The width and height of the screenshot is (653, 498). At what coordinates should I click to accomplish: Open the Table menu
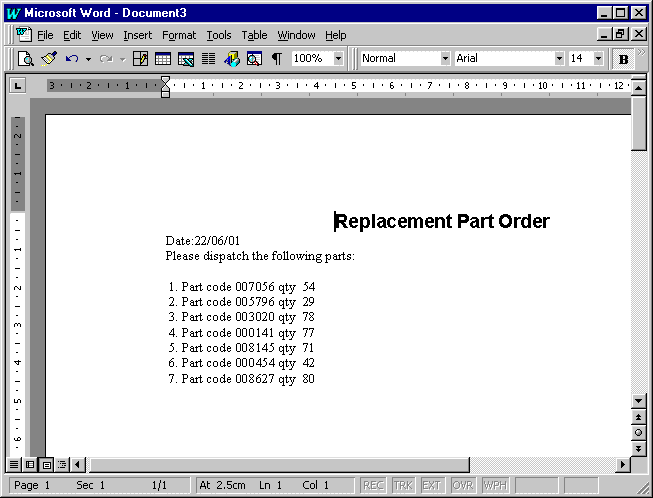click(x=254, y=35)
